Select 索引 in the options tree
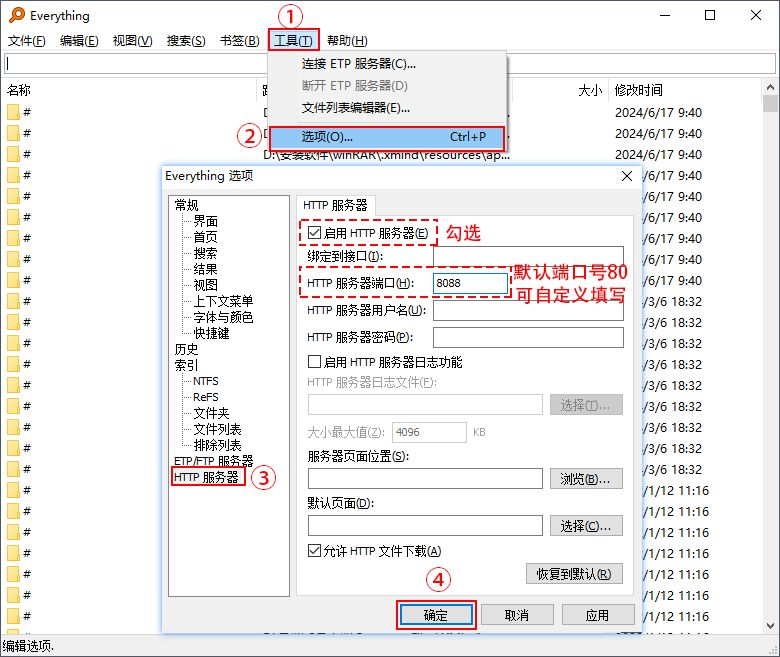 tap(187, 365)
